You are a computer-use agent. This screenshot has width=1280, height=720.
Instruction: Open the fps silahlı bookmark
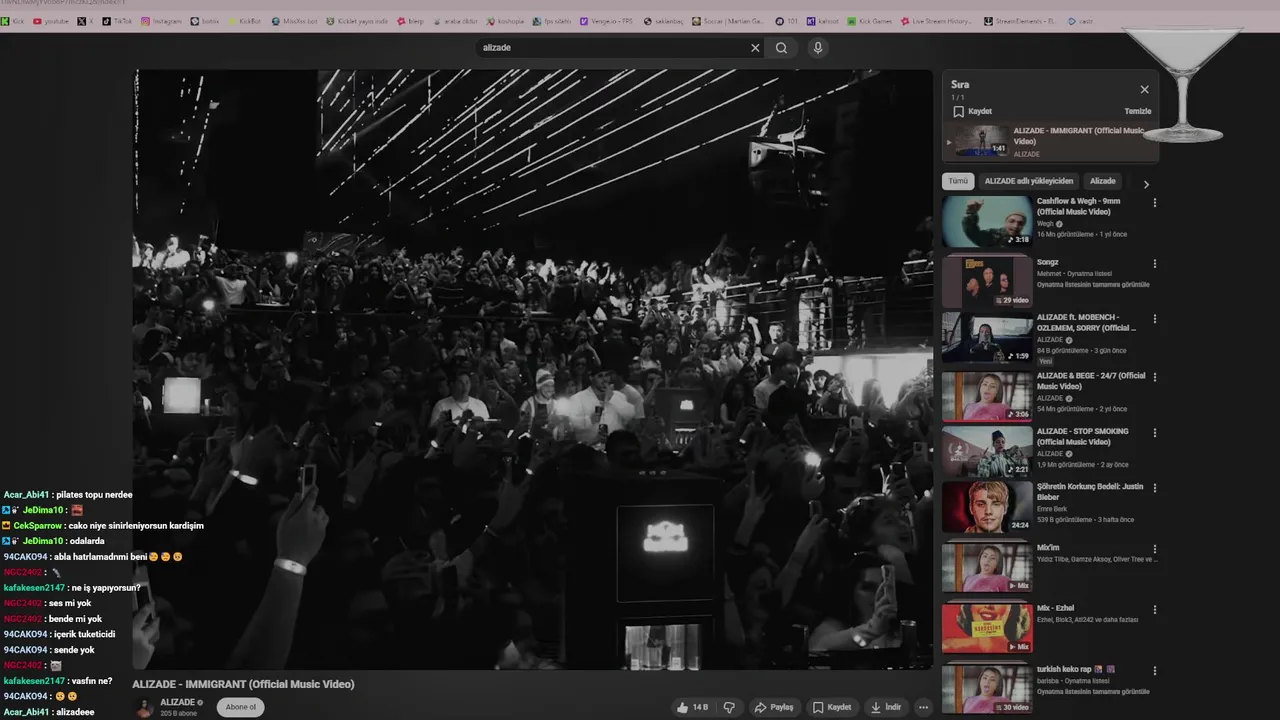tap(551, 21)
